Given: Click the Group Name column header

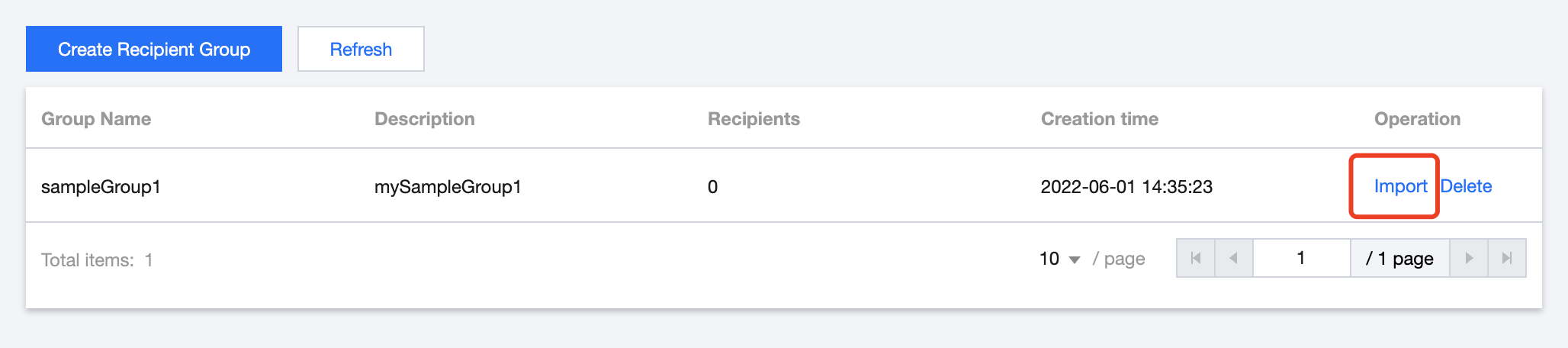Looking at the screenshot, I should (x=96, y=119).
